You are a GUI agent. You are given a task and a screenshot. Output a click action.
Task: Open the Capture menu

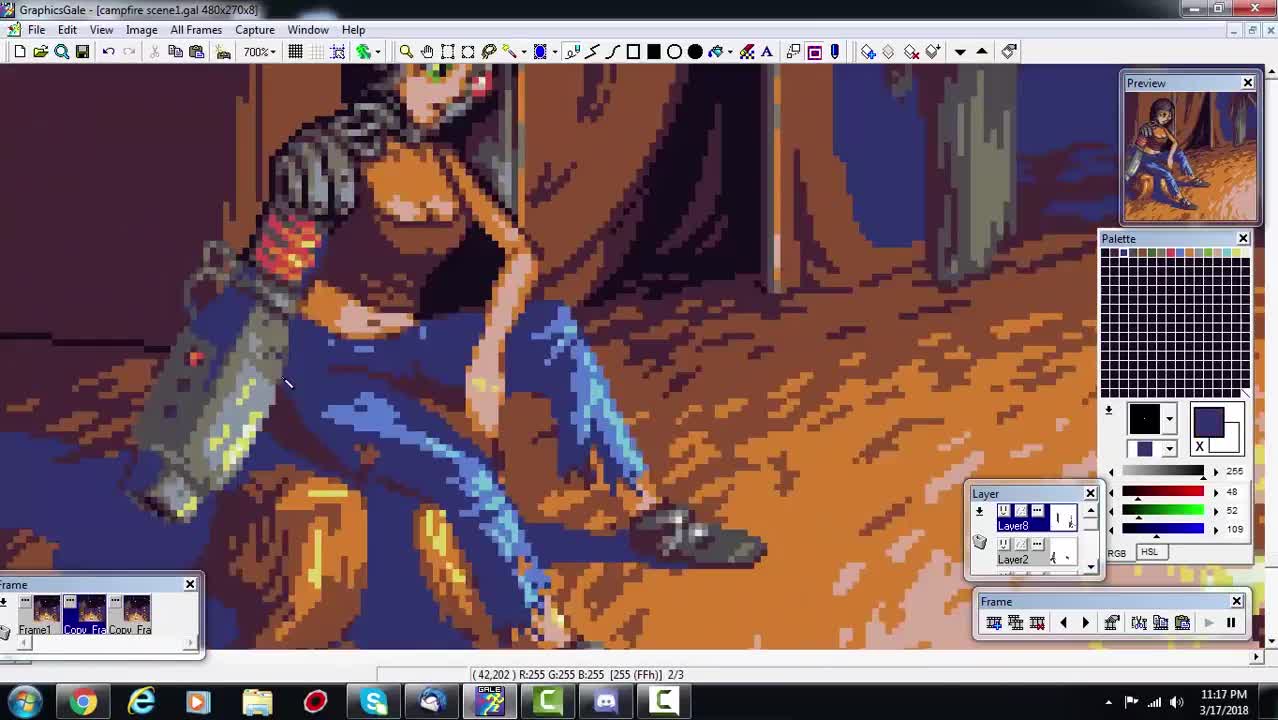pyautogui.click(x=255, y=30)
